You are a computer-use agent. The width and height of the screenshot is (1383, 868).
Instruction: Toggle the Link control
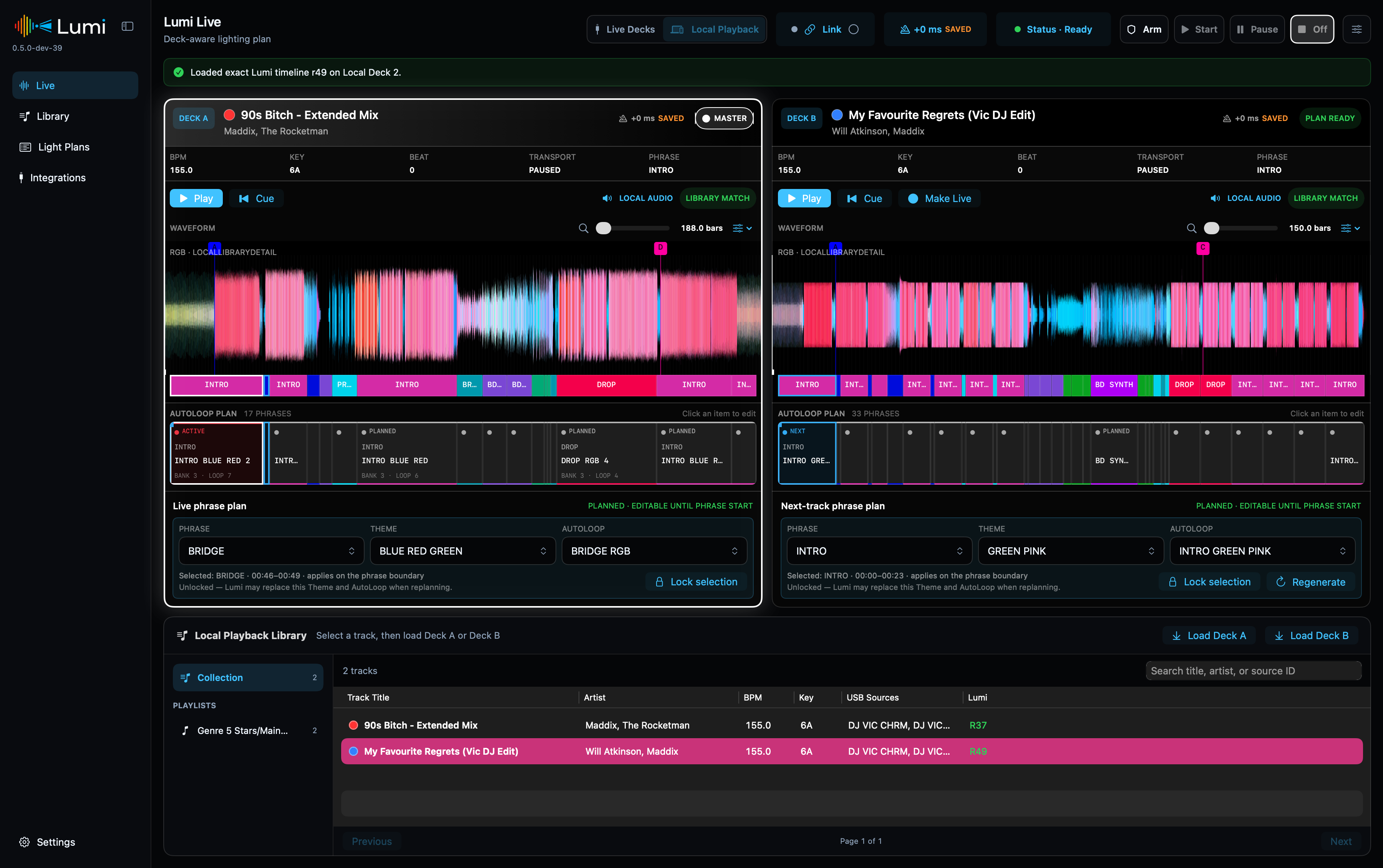point(825,29)
